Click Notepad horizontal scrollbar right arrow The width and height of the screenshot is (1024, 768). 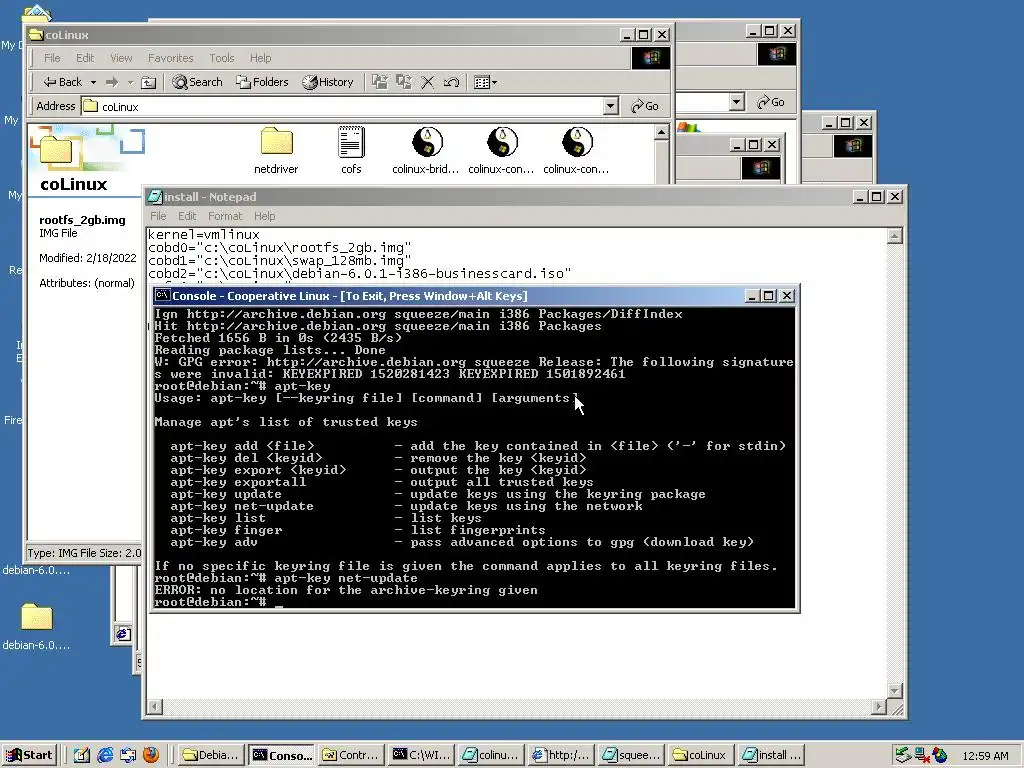click(879, 707)
